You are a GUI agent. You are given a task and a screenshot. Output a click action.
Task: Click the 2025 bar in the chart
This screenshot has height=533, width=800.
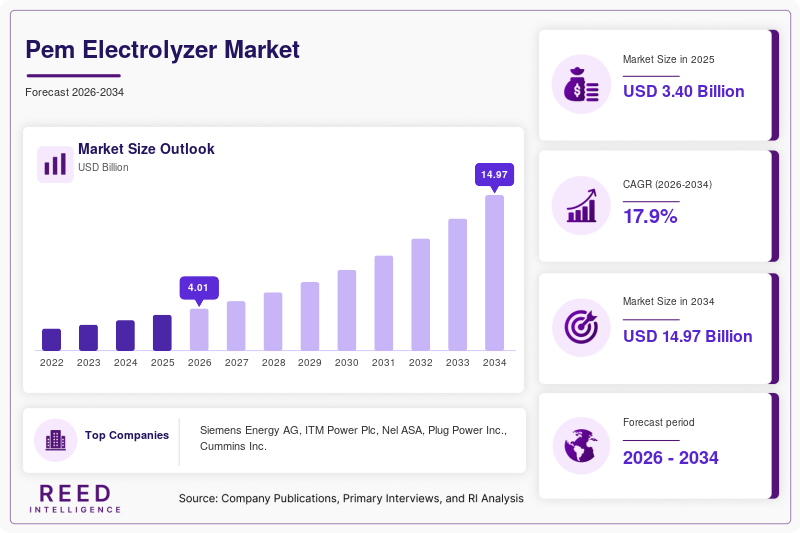[162, 333]
